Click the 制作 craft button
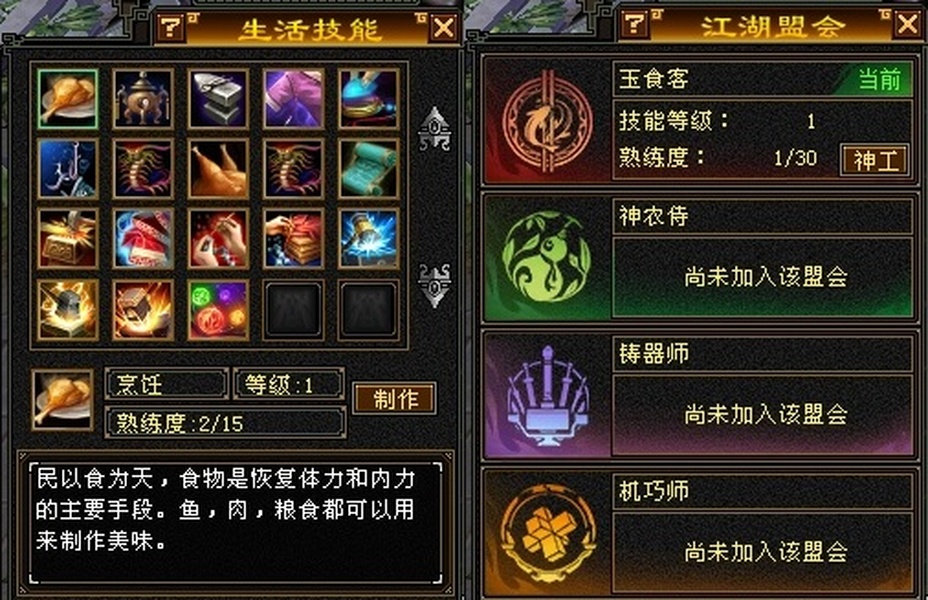The width and height of the screenshot is (928, 600). [395, 398]
